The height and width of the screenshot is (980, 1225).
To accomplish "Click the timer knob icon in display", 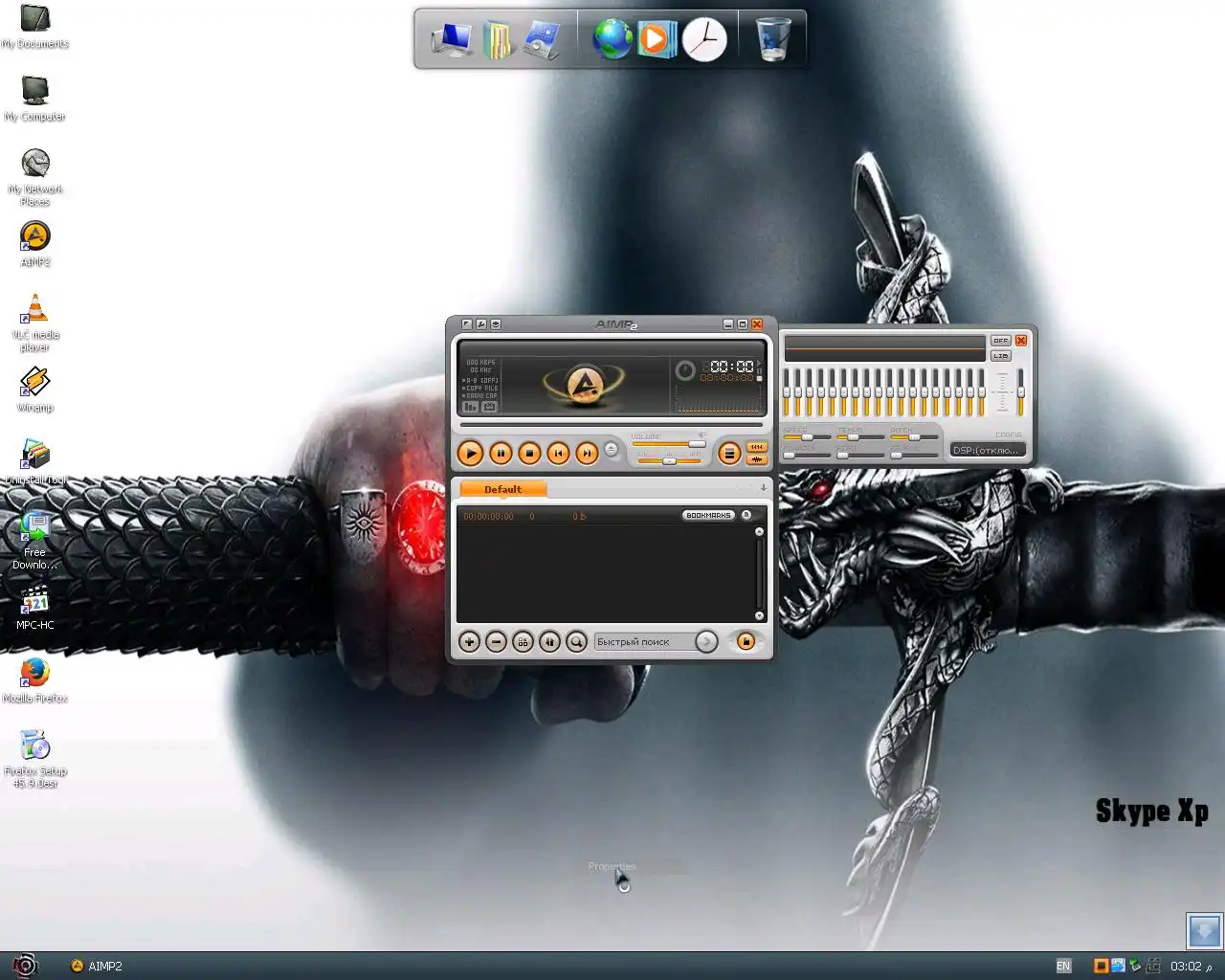I will tap(685, 370).
